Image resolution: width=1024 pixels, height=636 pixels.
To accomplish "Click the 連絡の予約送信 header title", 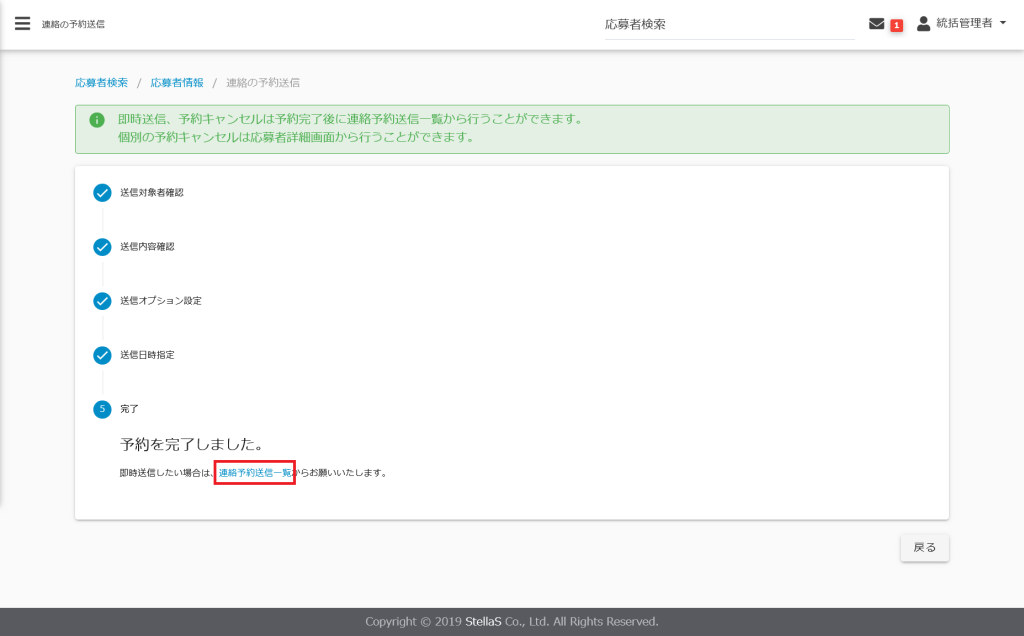I will tap(73, 24).
